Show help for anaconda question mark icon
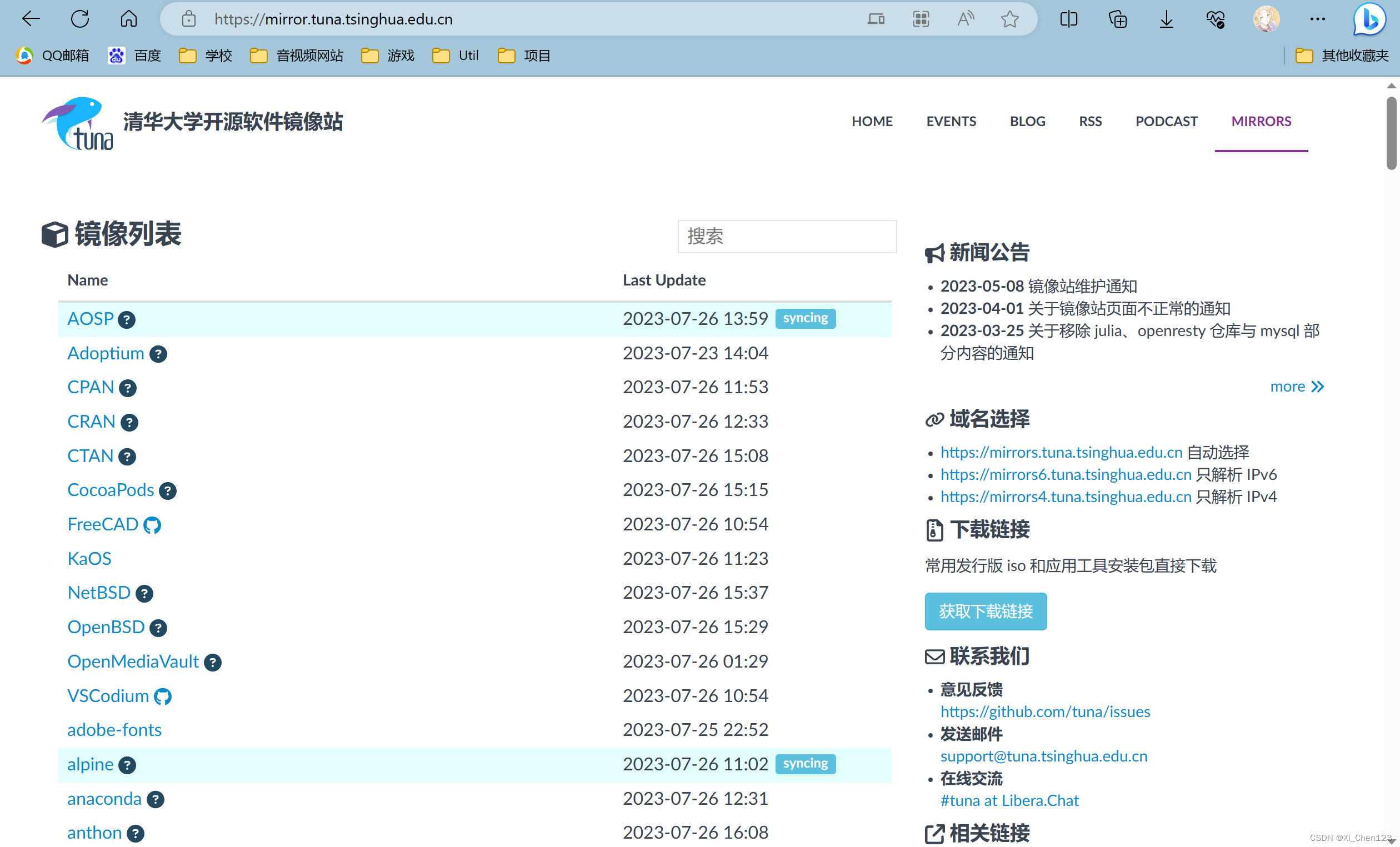The width and height of the screenshot is (1400, 847). (x=155, y=800)
